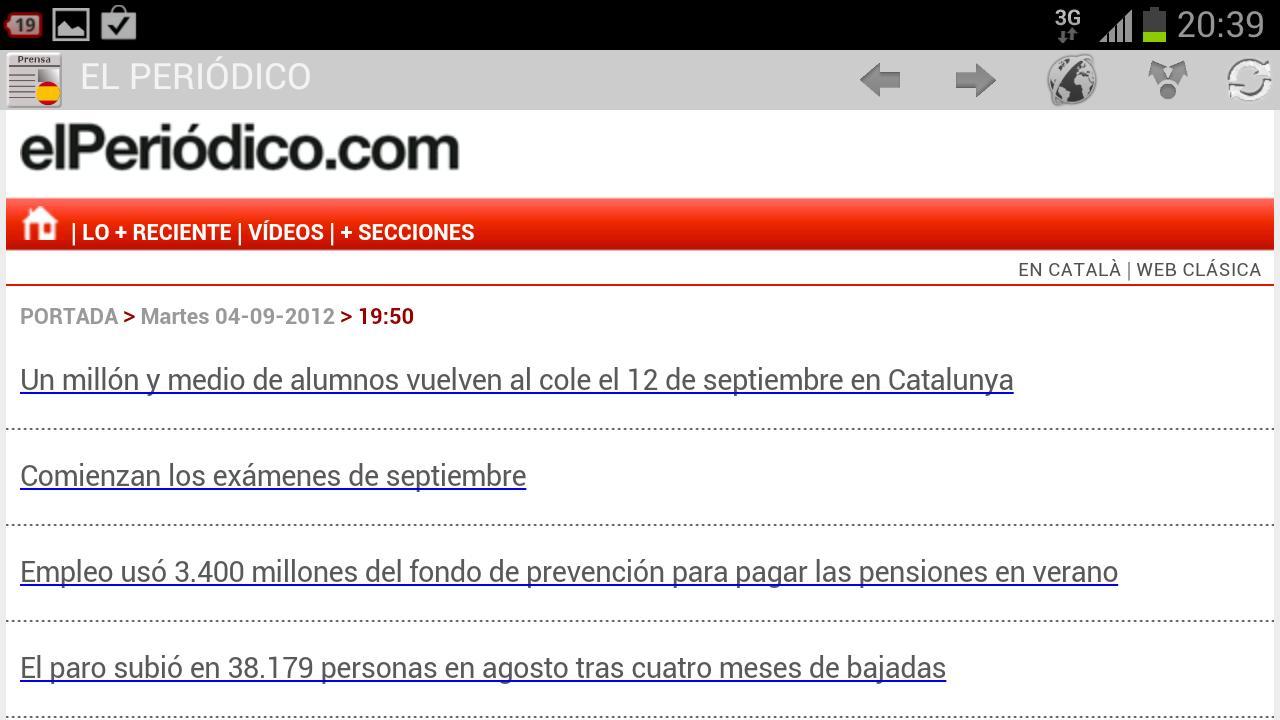
Task: Click the PORTADA breadcrumb
Action: pyautogui.click(x=69, y=316)
